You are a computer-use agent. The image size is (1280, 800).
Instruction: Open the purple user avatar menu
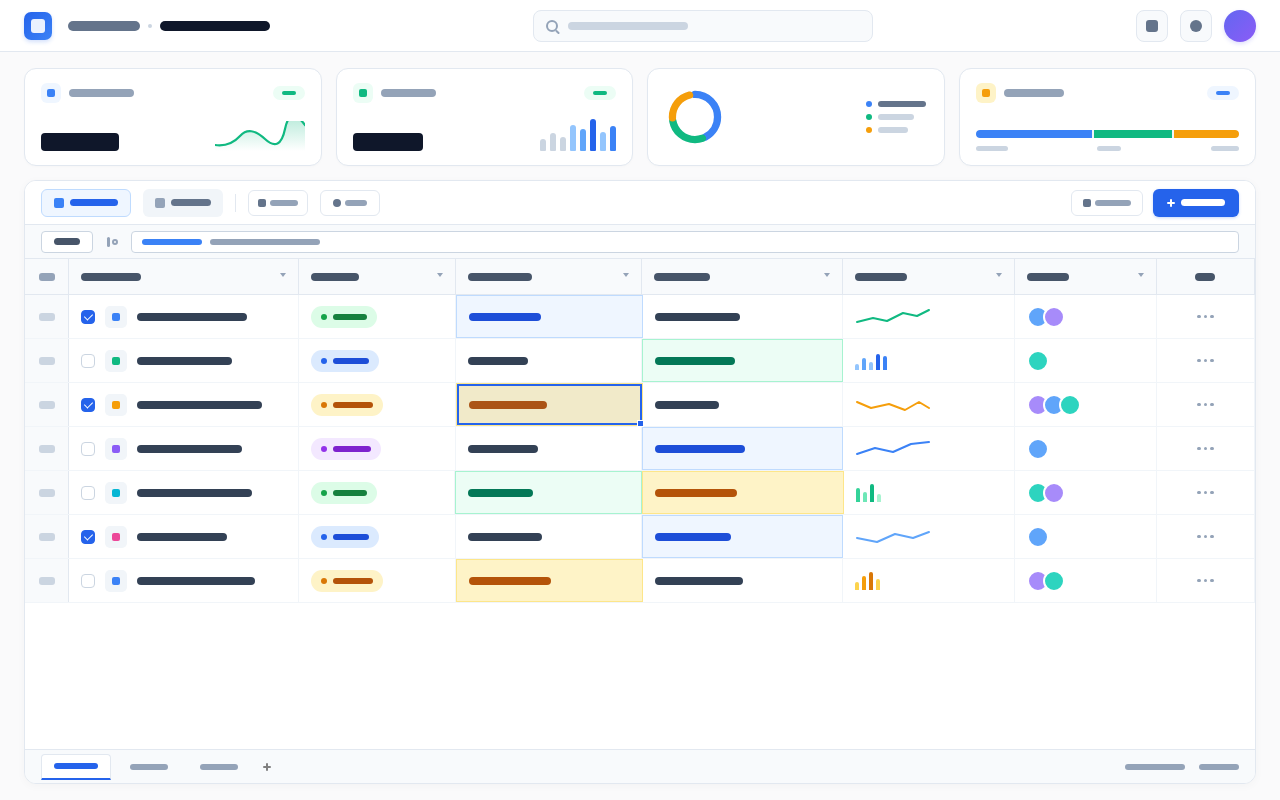pyautogui.click(x=1240, y=26)
